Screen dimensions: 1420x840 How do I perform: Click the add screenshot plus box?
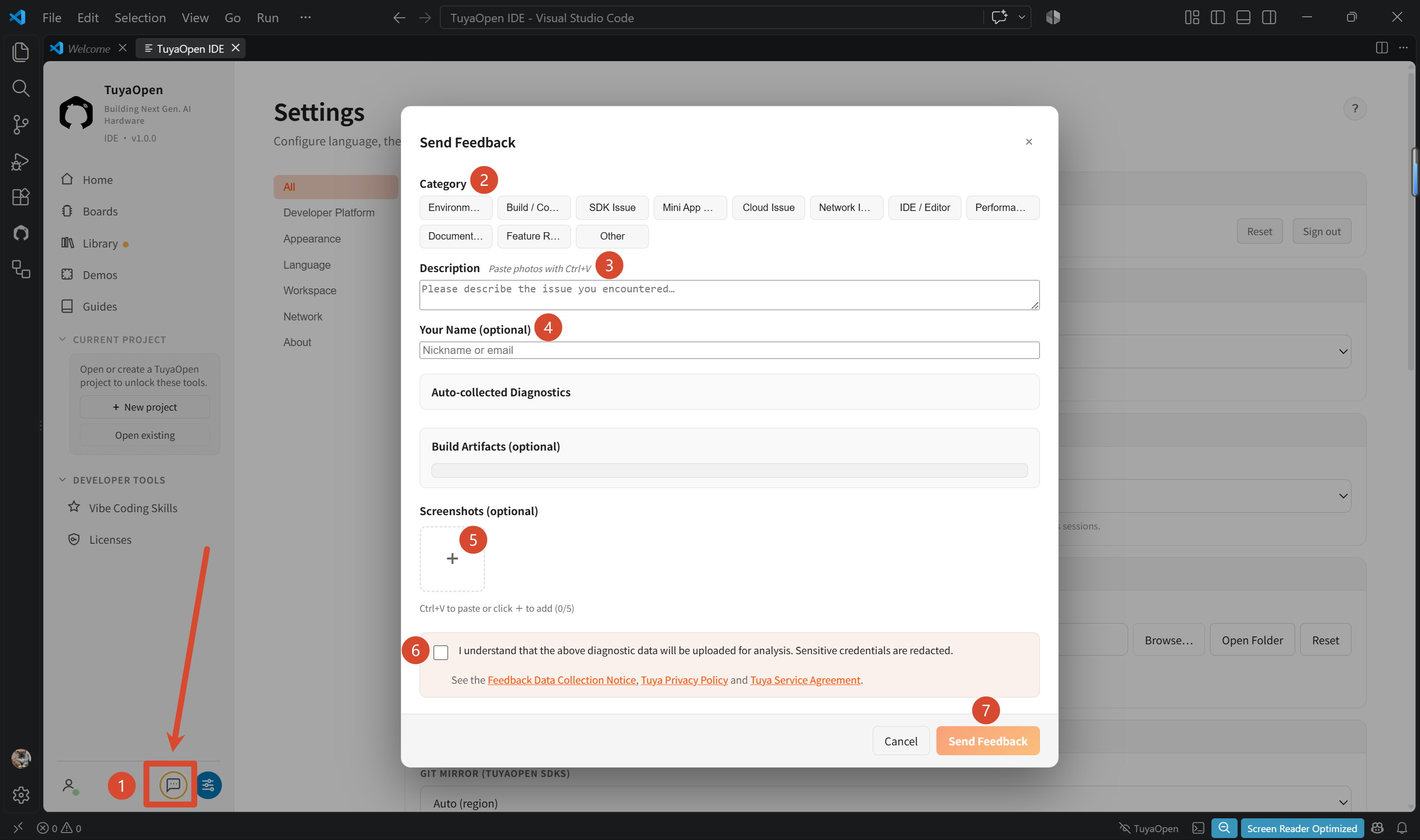click(x=452, y=559)
